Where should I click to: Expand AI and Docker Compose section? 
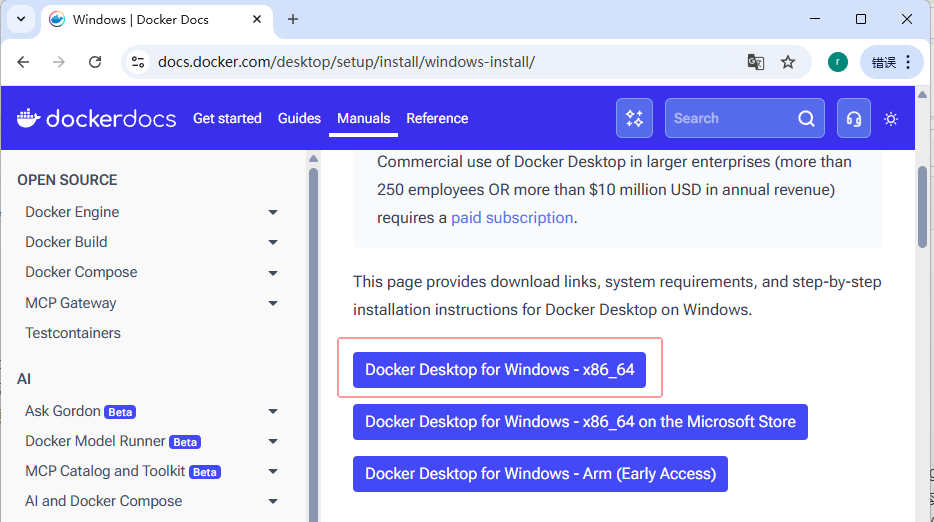(x=273, y=501)
